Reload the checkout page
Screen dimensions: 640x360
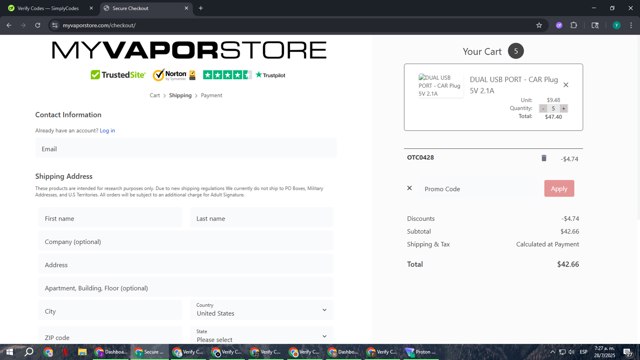click(37, 25)
